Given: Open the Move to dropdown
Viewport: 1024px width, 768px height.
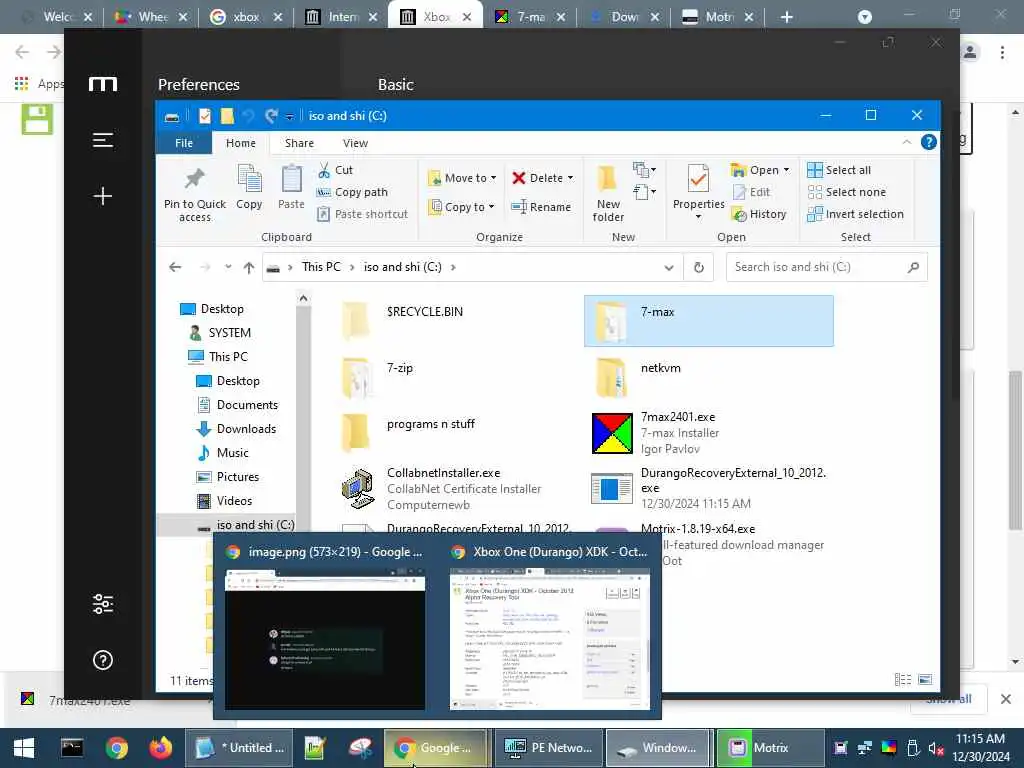Looking at the screenshot, I should point(462,178).
